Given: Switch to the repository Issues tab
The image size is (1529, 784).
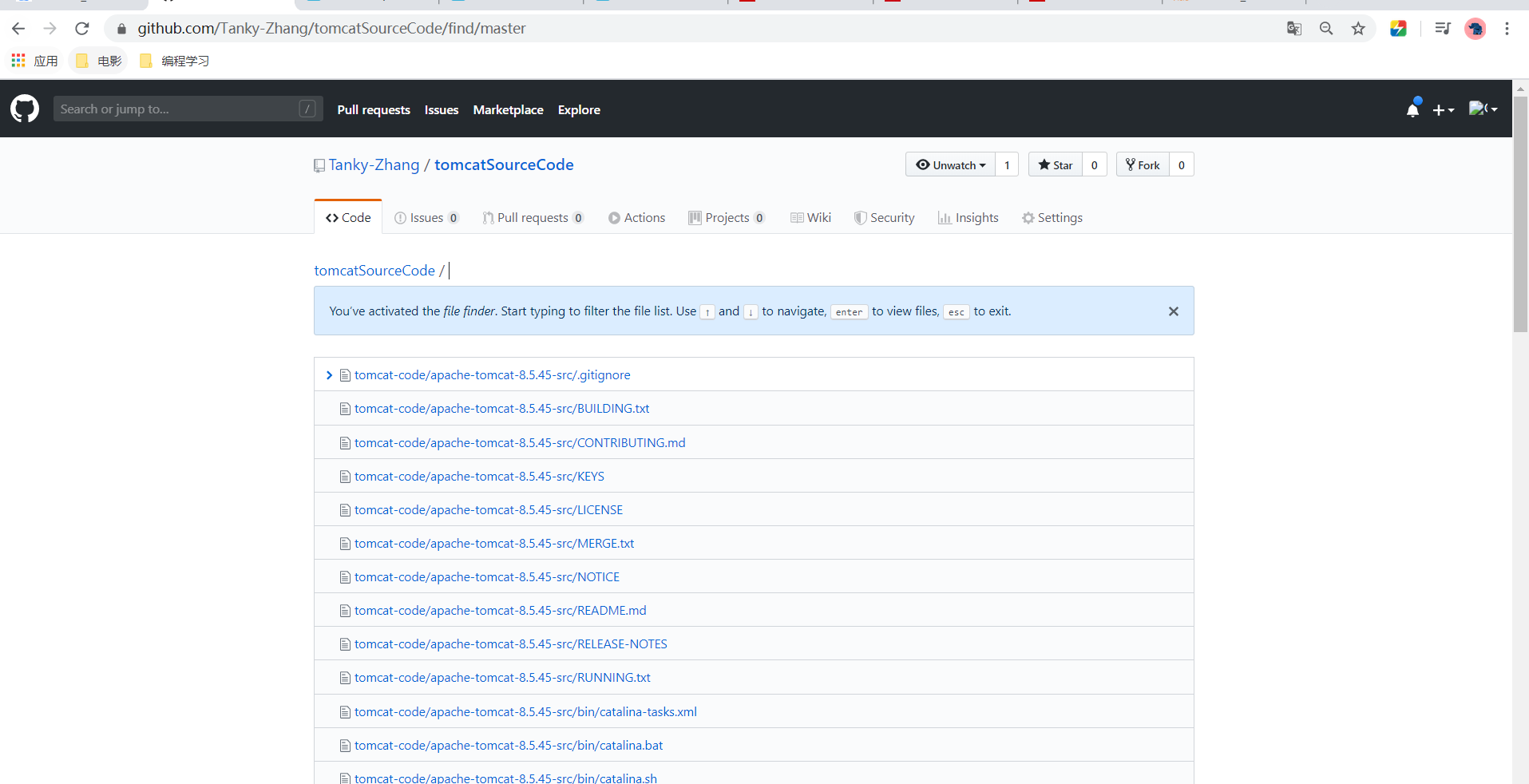Looking at the screenshot, I should point(426,217).
